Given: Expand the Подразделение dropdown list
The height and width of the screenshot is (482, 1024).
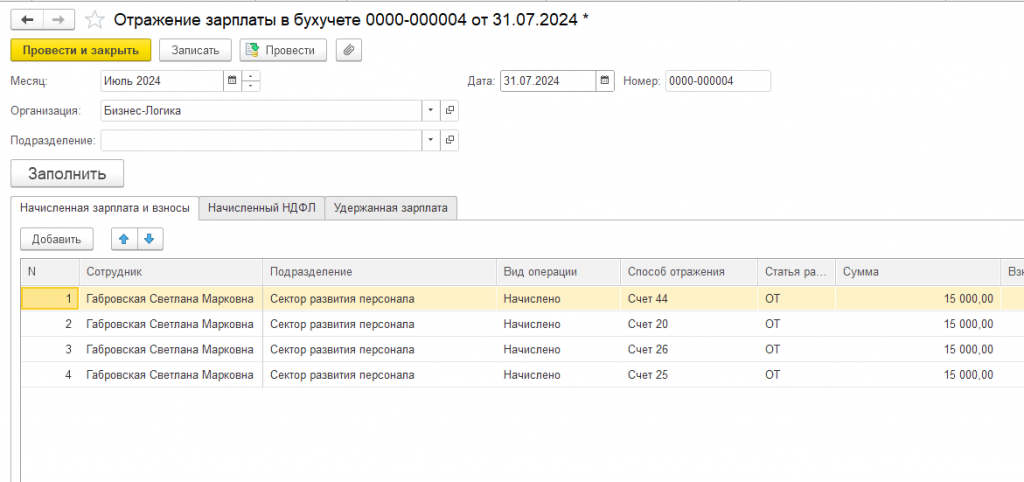Looking at the screenshot, I should (x=431, y=140).
